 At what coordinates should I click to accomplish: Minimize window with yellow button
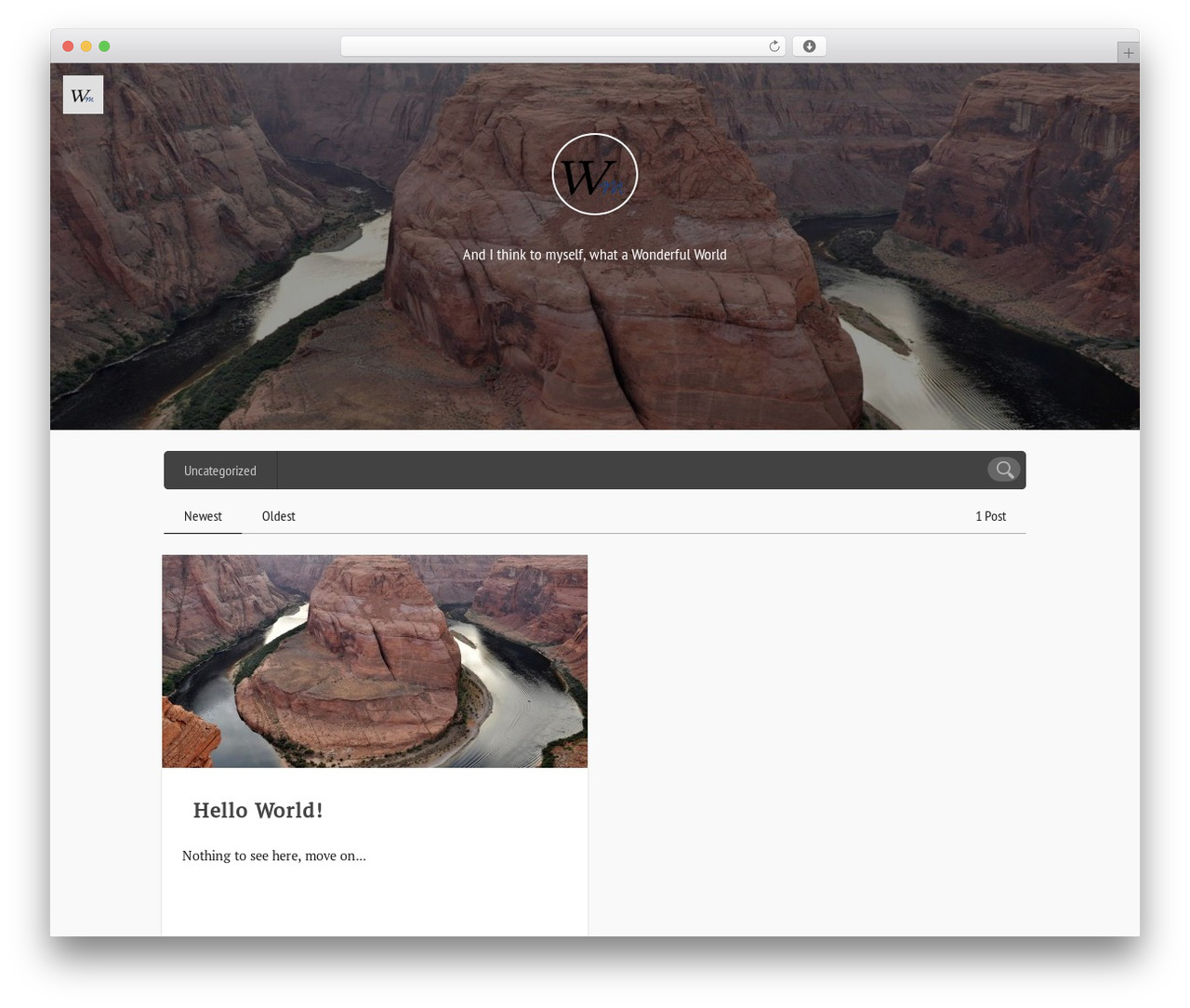point(86,46)
